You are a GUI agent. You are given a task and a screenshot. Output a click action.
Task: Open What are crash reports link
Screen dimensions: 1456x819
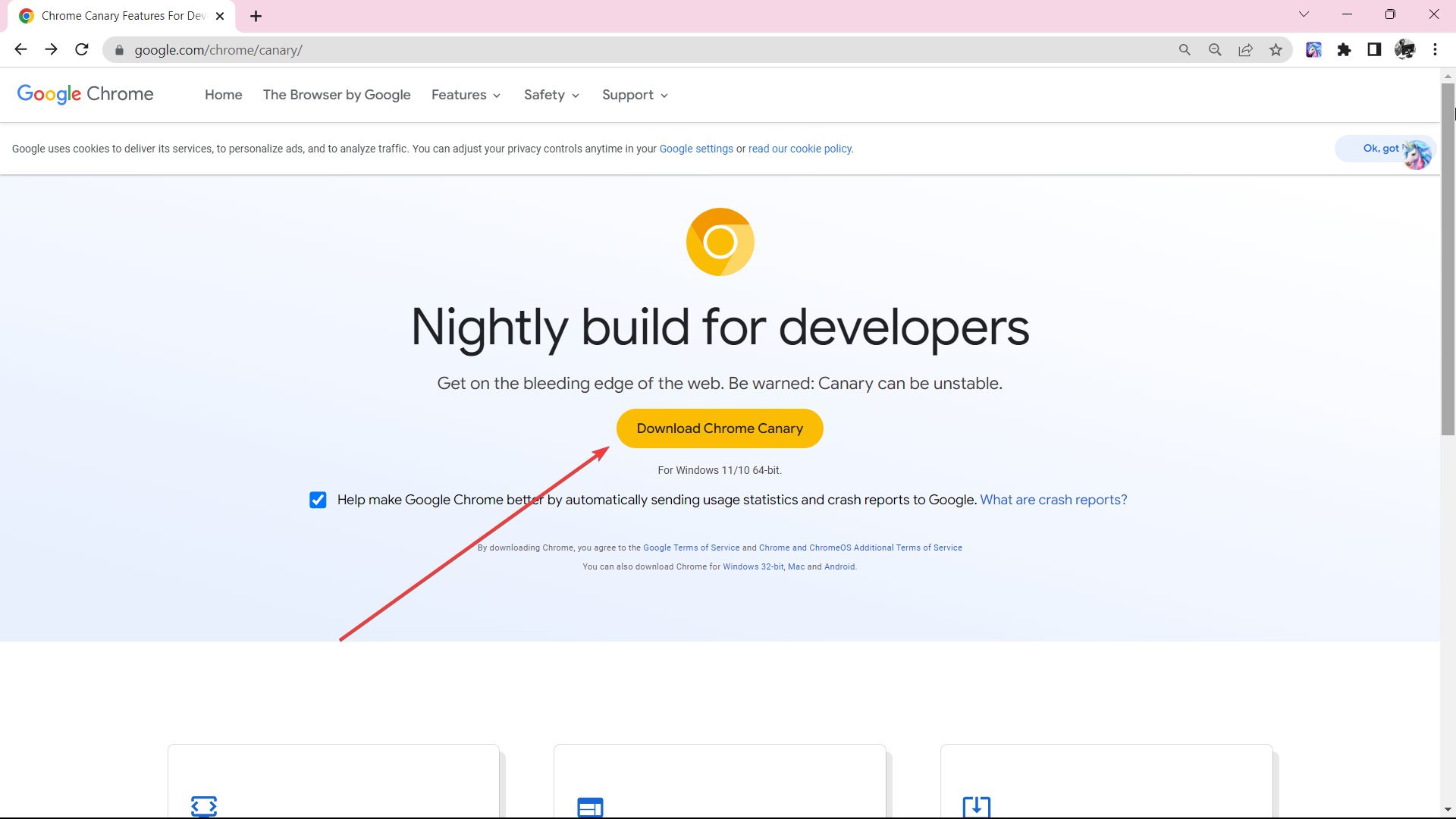pyautogui.click(x=1053, y=500)
